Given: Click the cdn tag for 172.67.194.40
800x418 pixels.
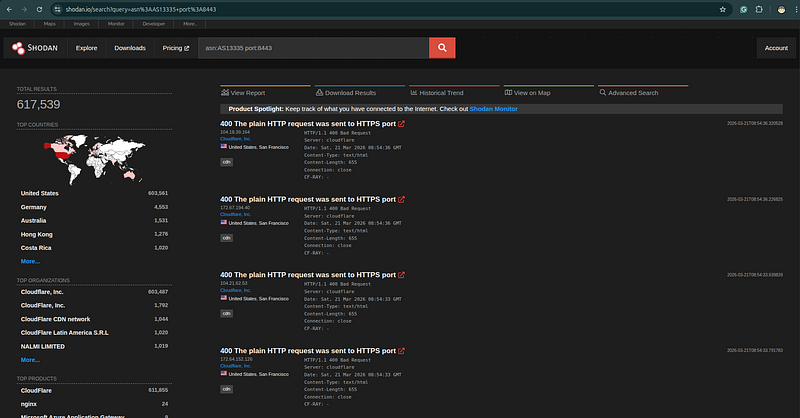Looking at the screenshot, I should pos(227,238).
